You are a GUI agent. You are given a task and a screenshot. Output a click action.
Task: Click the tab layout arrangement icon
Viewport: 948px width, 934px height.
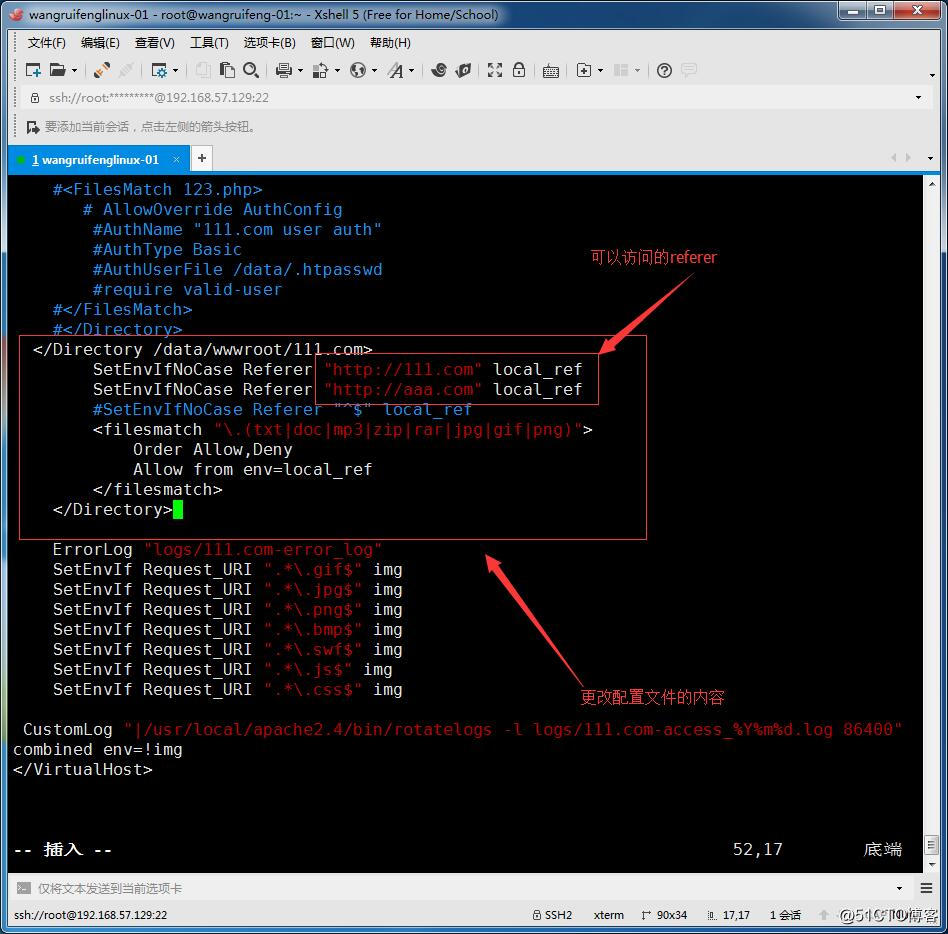click(621, 71)
